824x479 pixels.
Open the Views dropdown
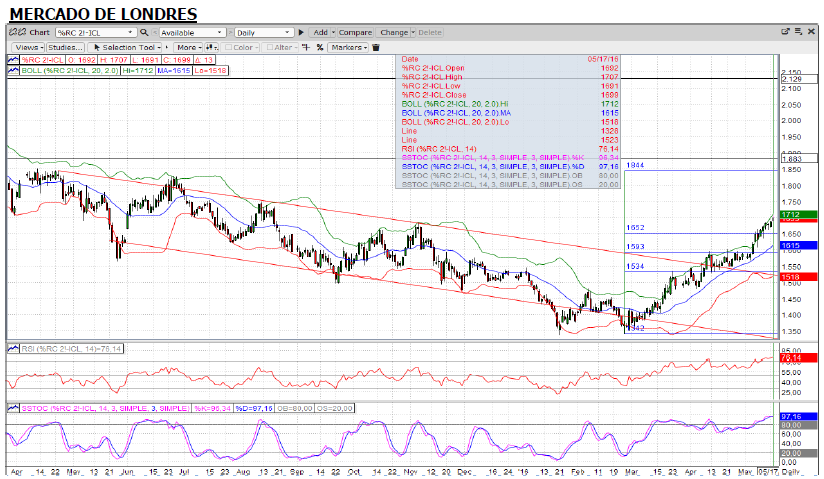(28, 47)
